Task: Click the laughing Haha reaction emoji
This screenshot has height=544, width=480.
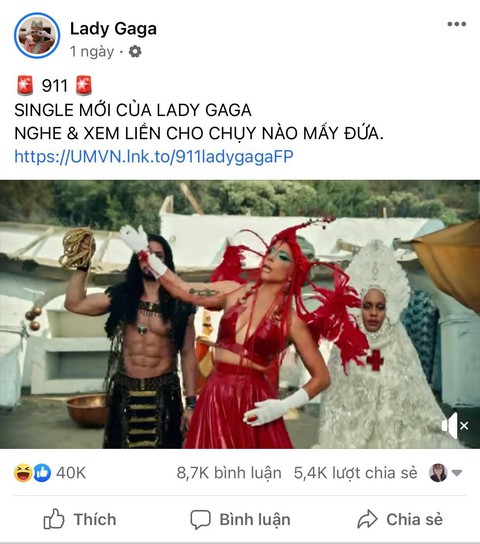Action: pyautogui.click(x=23, y=473)
